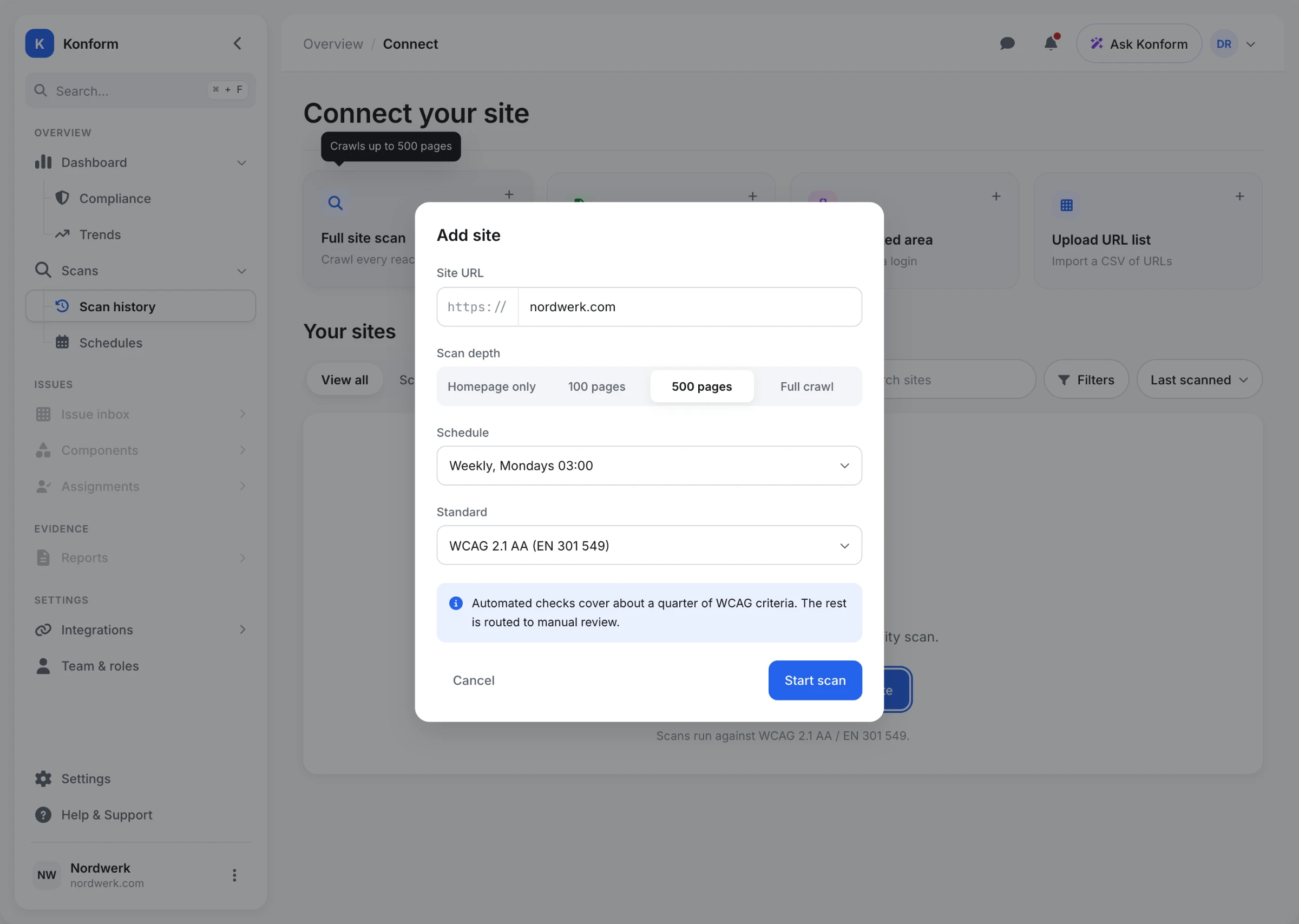Click the Scans magnifier icon
Screen dimensions: 1299x924
tap(43, 270)
